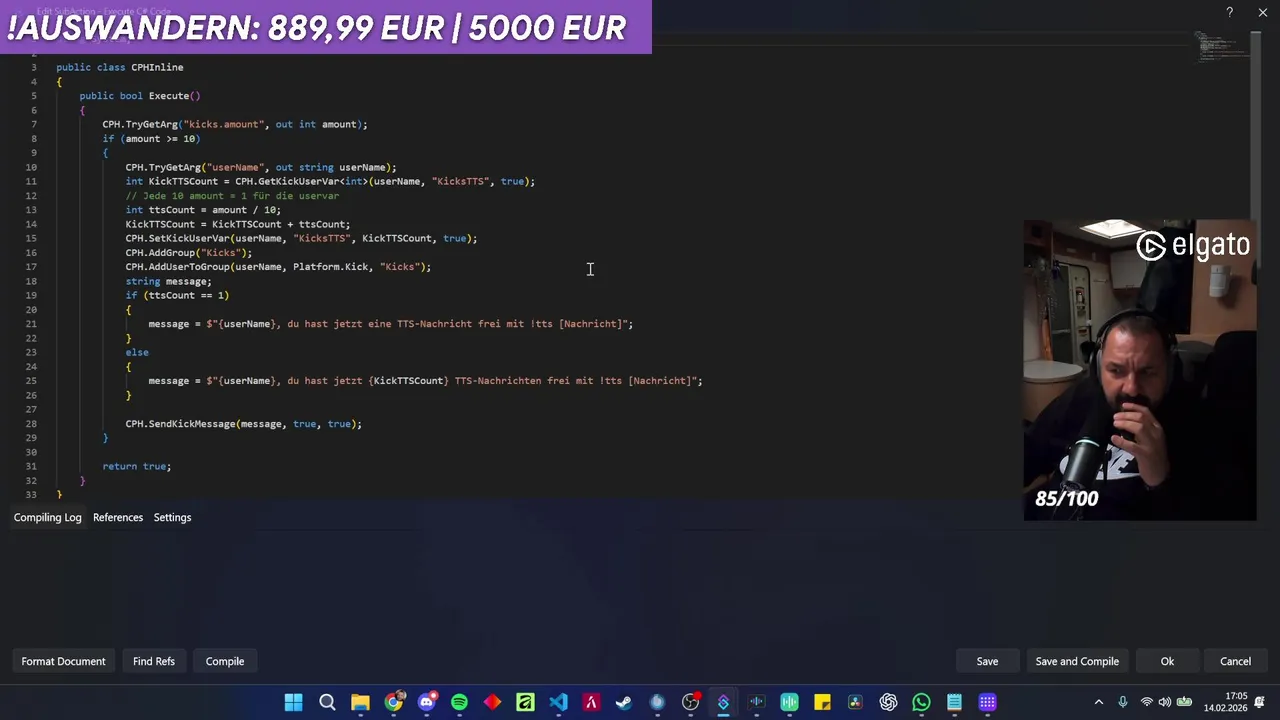1280x720 pixels.
Task: Open Discord from the taskbar
Action: pos(426,702)
